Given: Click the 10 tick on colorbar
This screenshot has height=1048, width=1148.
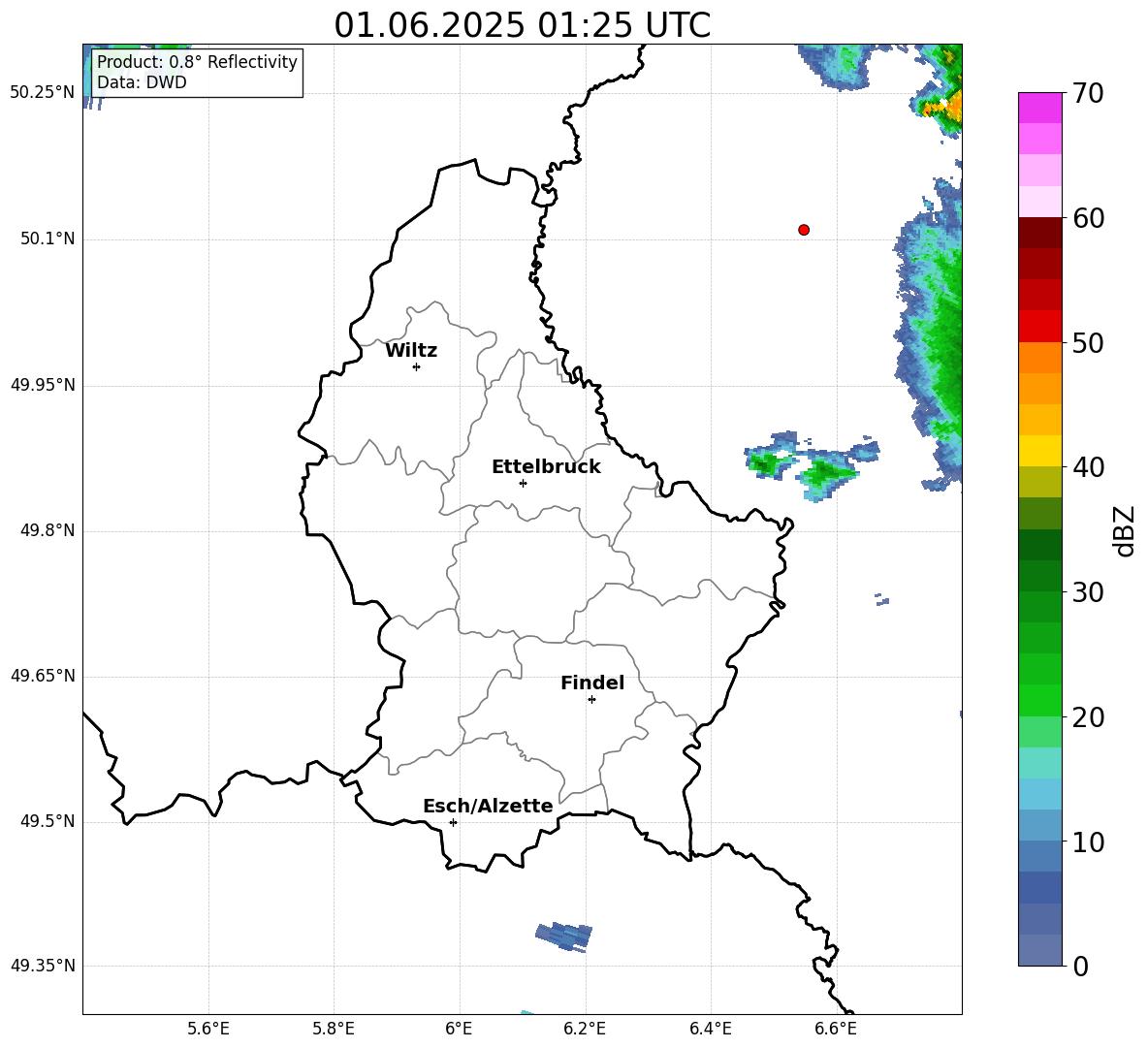Looking at the screenshot, I should 1088,842.
